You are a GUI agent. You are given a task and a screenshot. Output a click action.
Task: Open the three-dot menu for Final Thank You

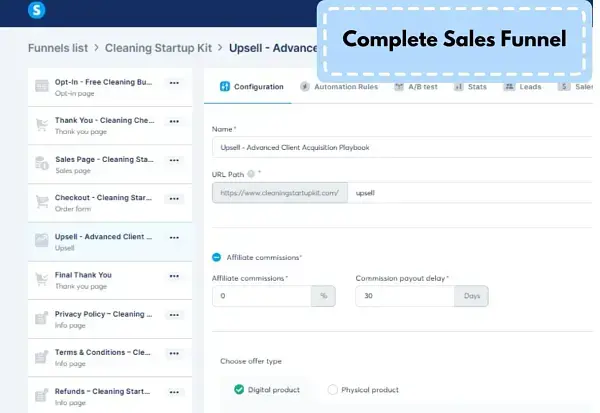pyautogui.click(x=174, y=276)
